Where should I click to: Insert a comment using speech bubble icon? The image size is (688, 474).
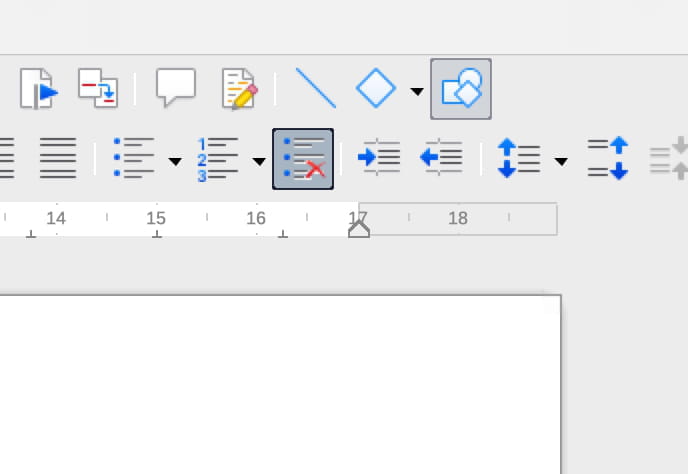(176, 87)
